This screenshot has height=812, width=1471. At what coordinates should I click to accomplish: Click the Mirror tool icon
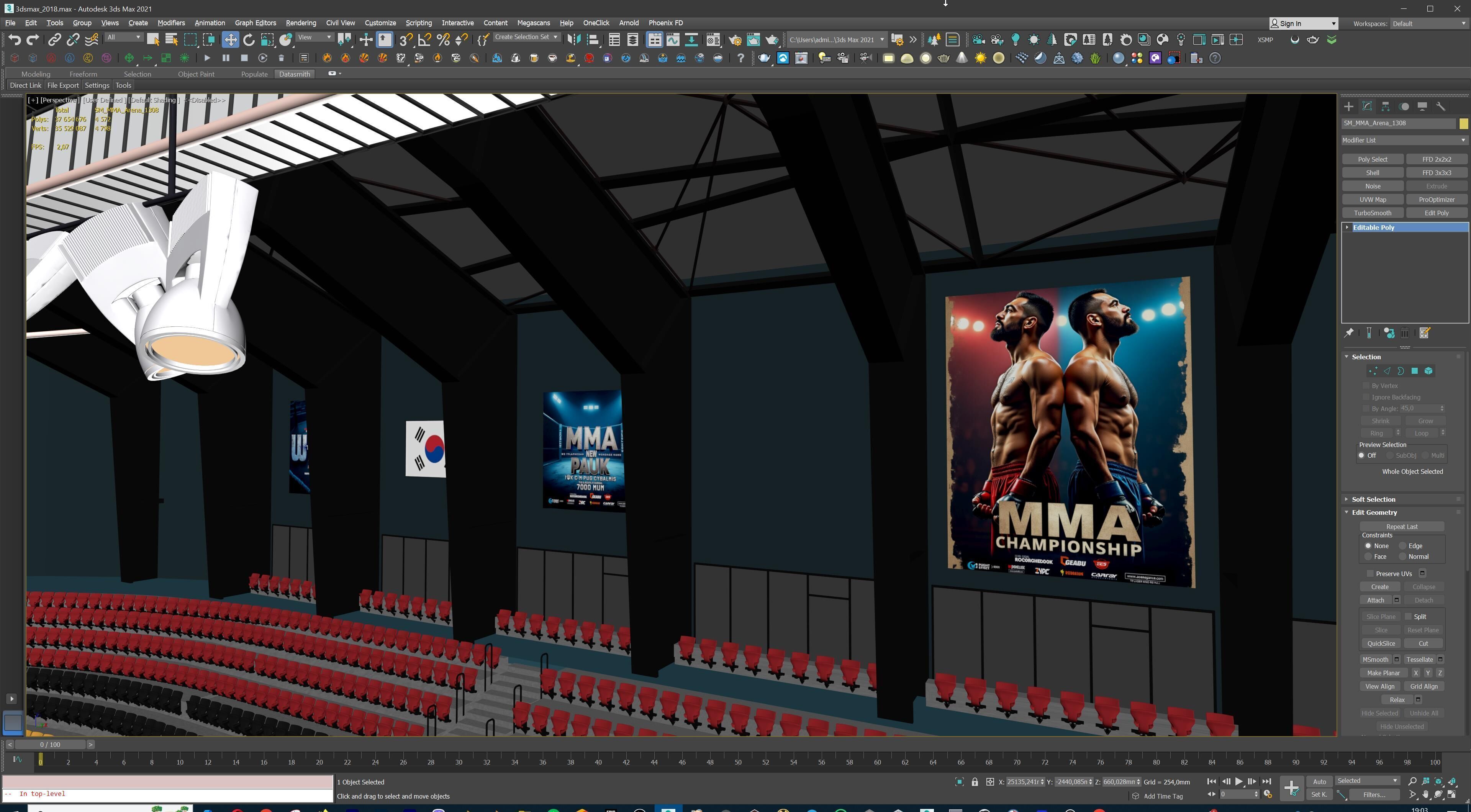574,39
